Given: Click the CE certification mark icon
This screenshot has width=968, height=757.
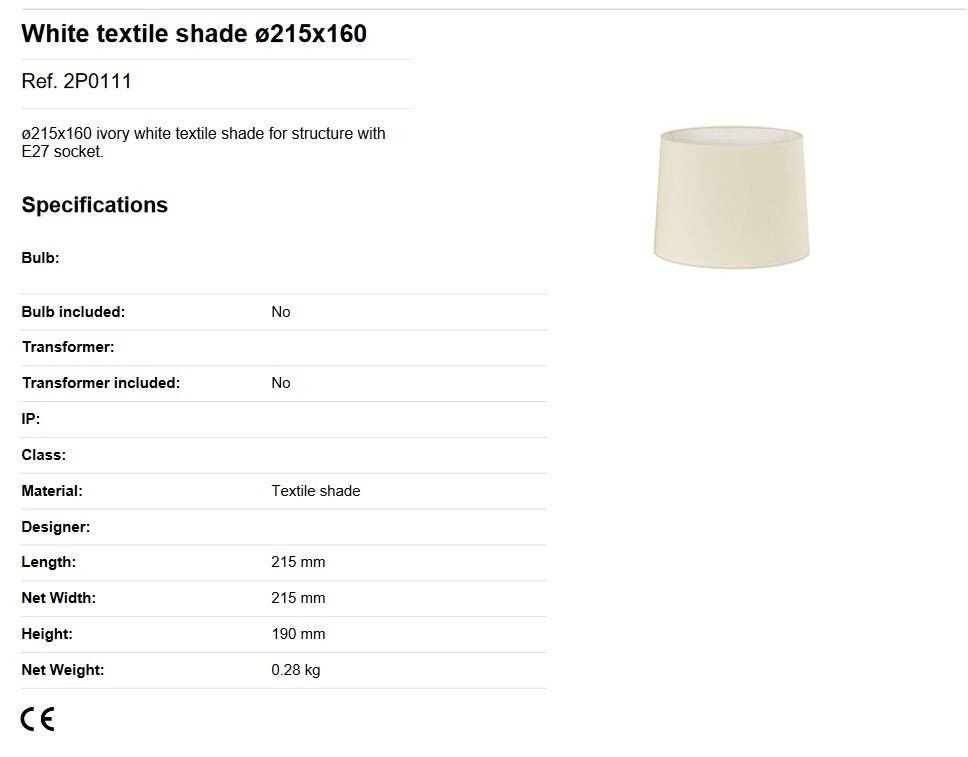Looking at the screenshot, I should (38, 719).
